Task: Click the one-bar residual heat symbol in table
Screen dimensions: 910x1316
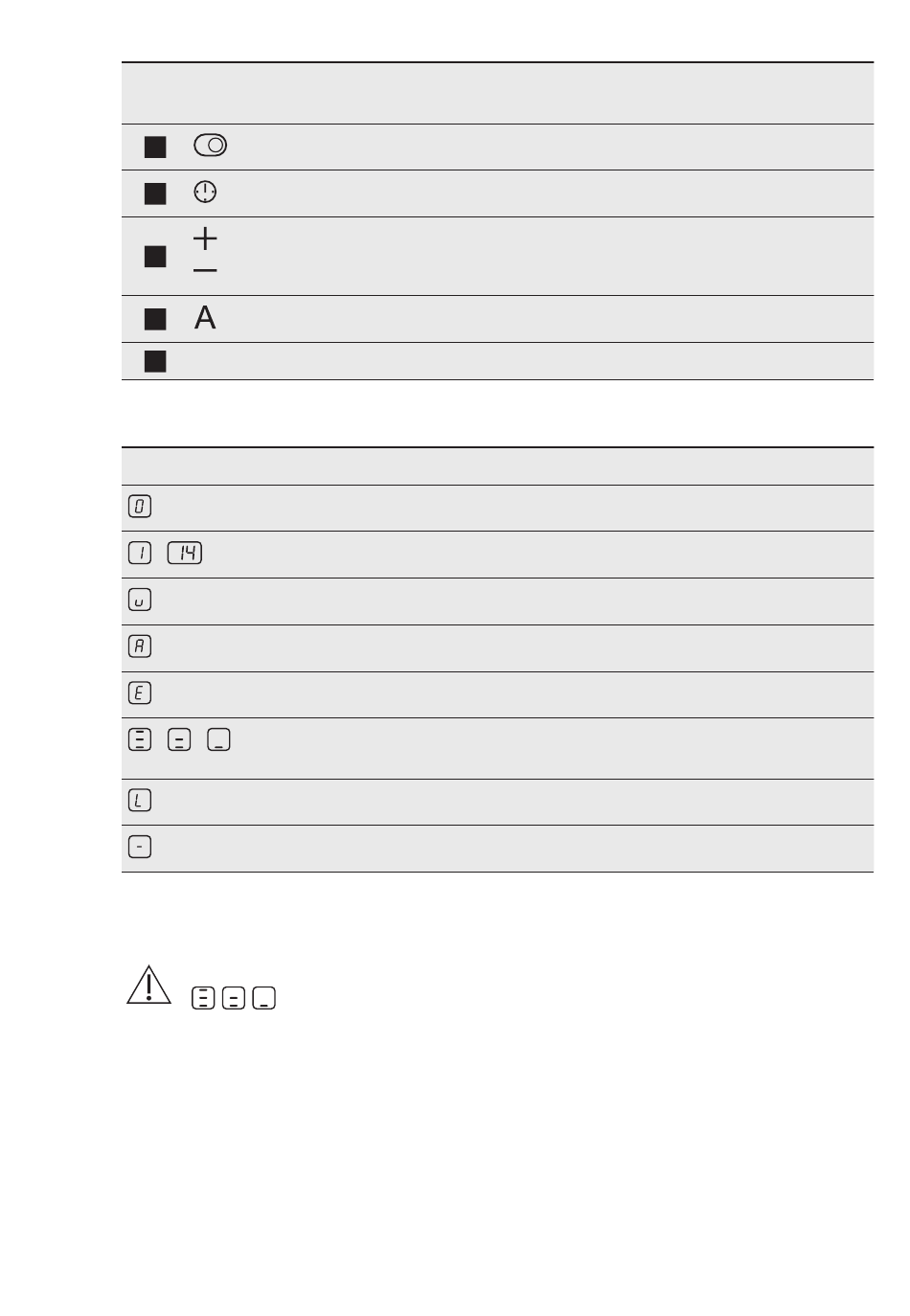Action: pyautogui.click(x=218, y=739)
